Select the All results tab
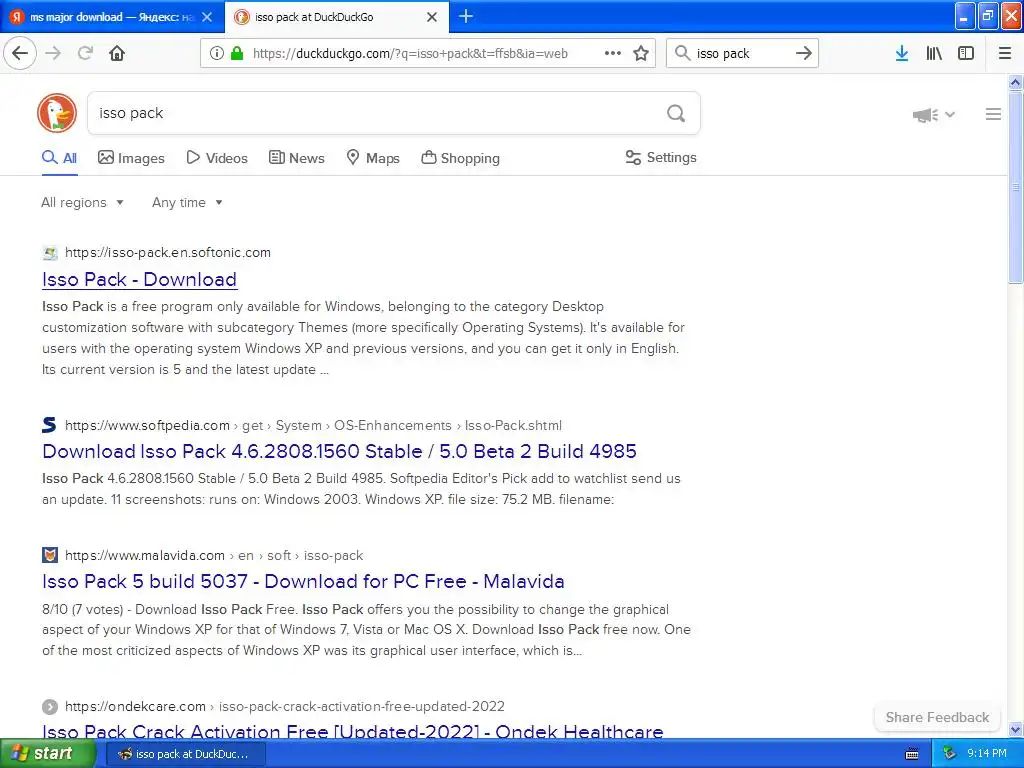Screen dimensions: 1024x768 pyautogui.click(x=59, y=158)
